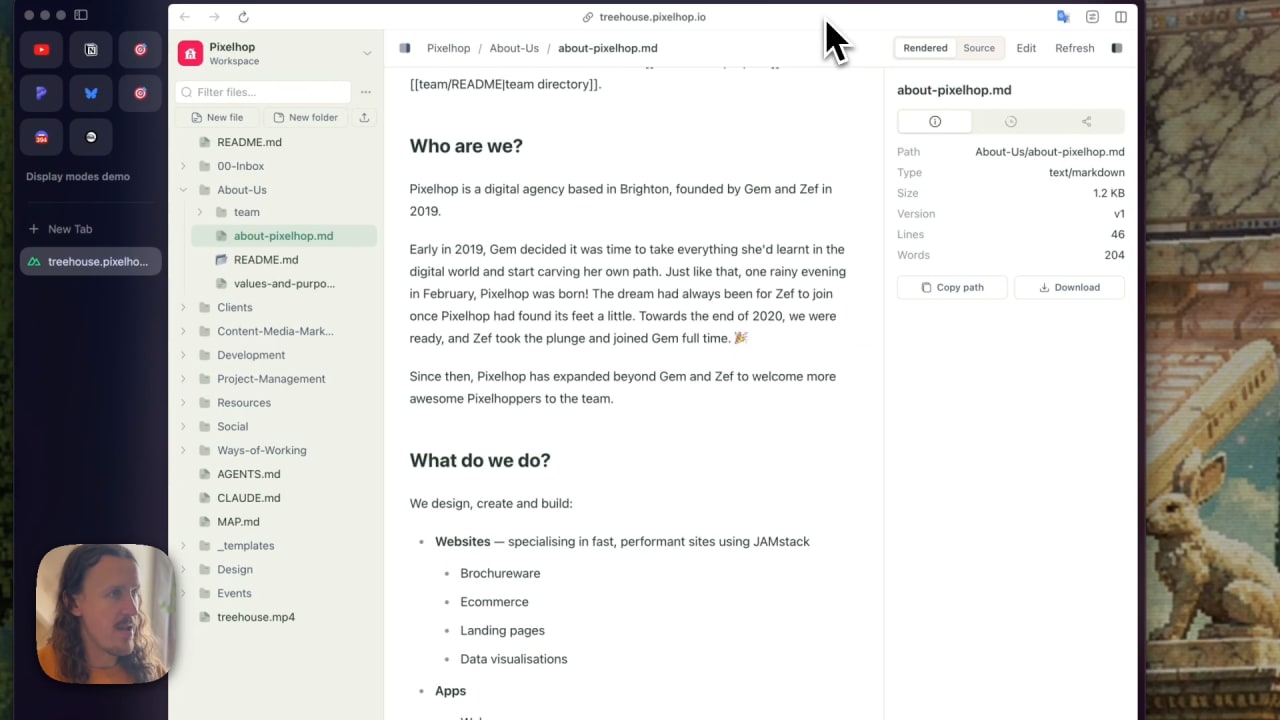Click the Download button

(1069, 287)
